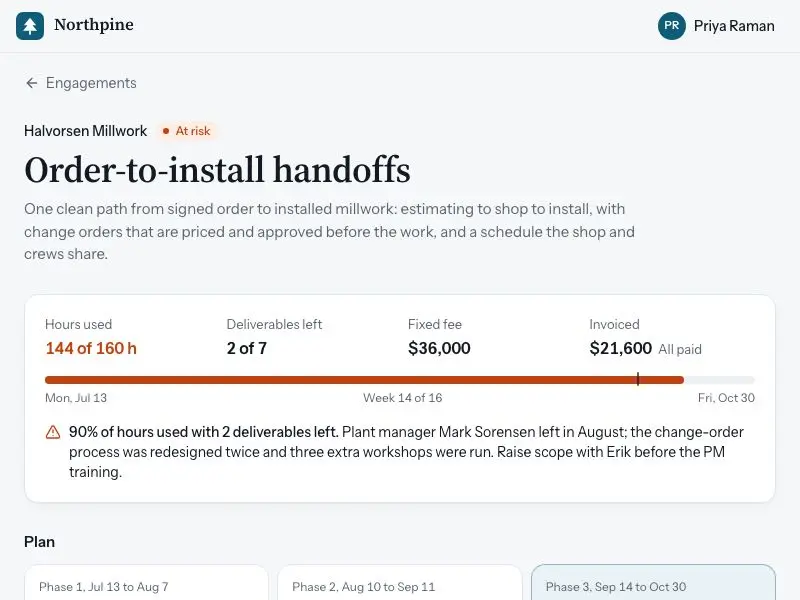Click the warning triangle alert icon
The height and width of the screenshot is (600, 800).
(53, 432)
